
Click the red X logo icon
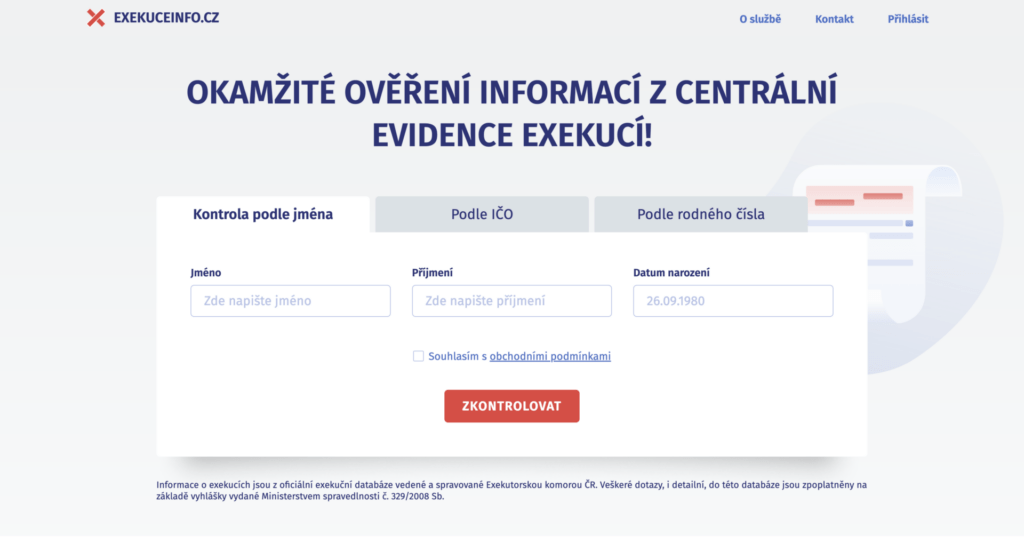point(96,18)
